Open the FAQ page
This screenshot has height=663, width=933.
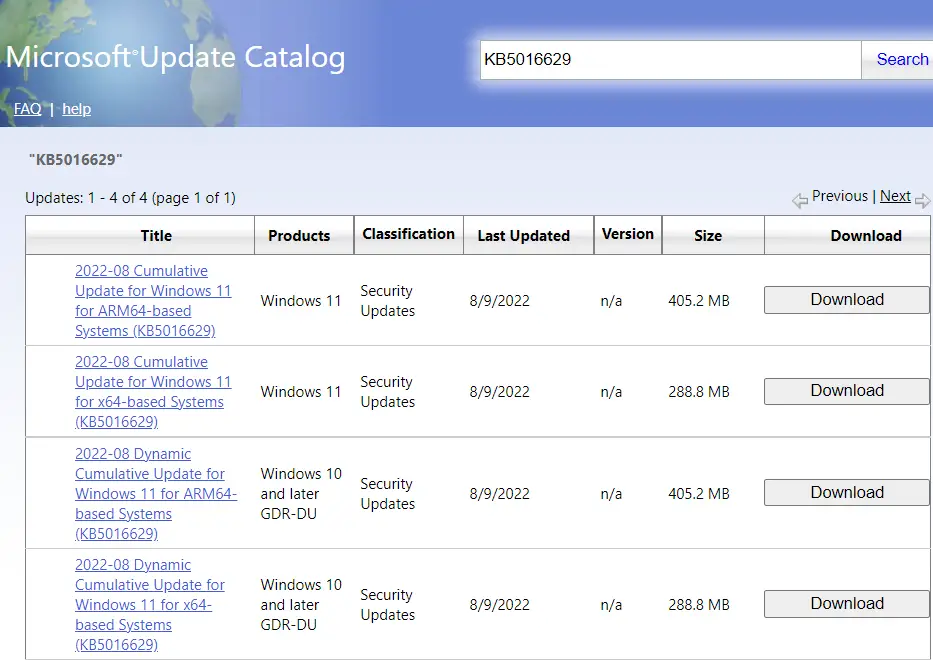[x=27, y=109]
